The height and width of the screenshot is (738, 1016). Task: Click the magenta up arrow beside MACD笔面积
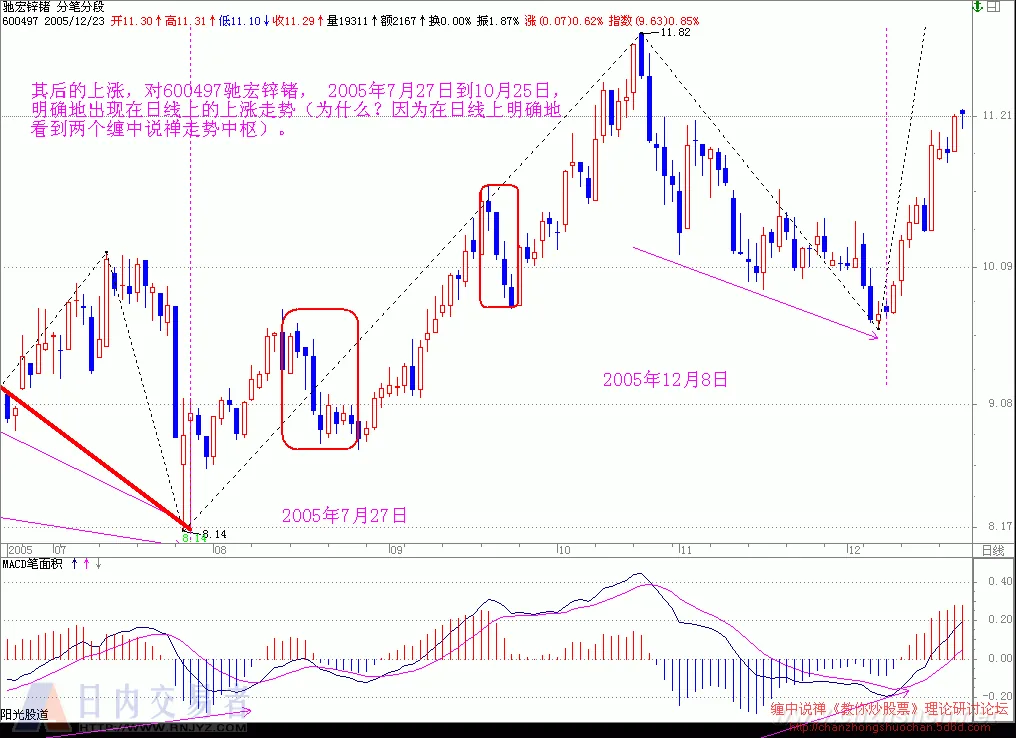86,564
